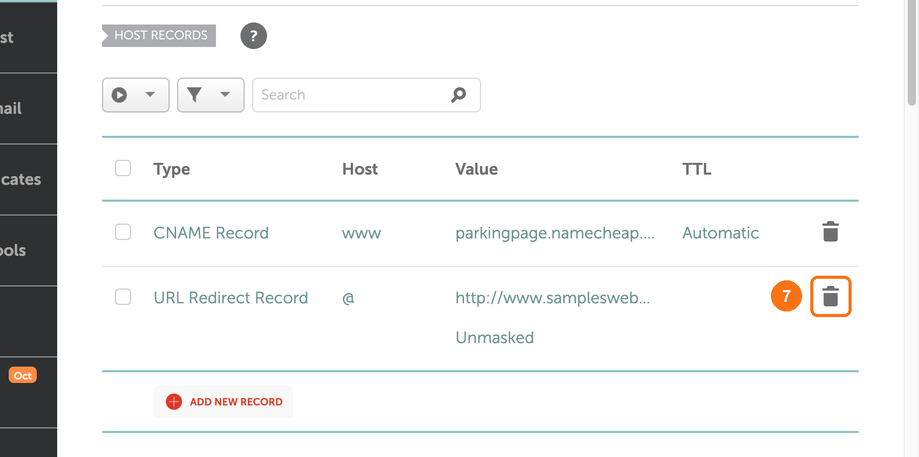Click the http://www.samplesweb value cell
The width and height of the screenshot is (919, 457).
(553, 298)
